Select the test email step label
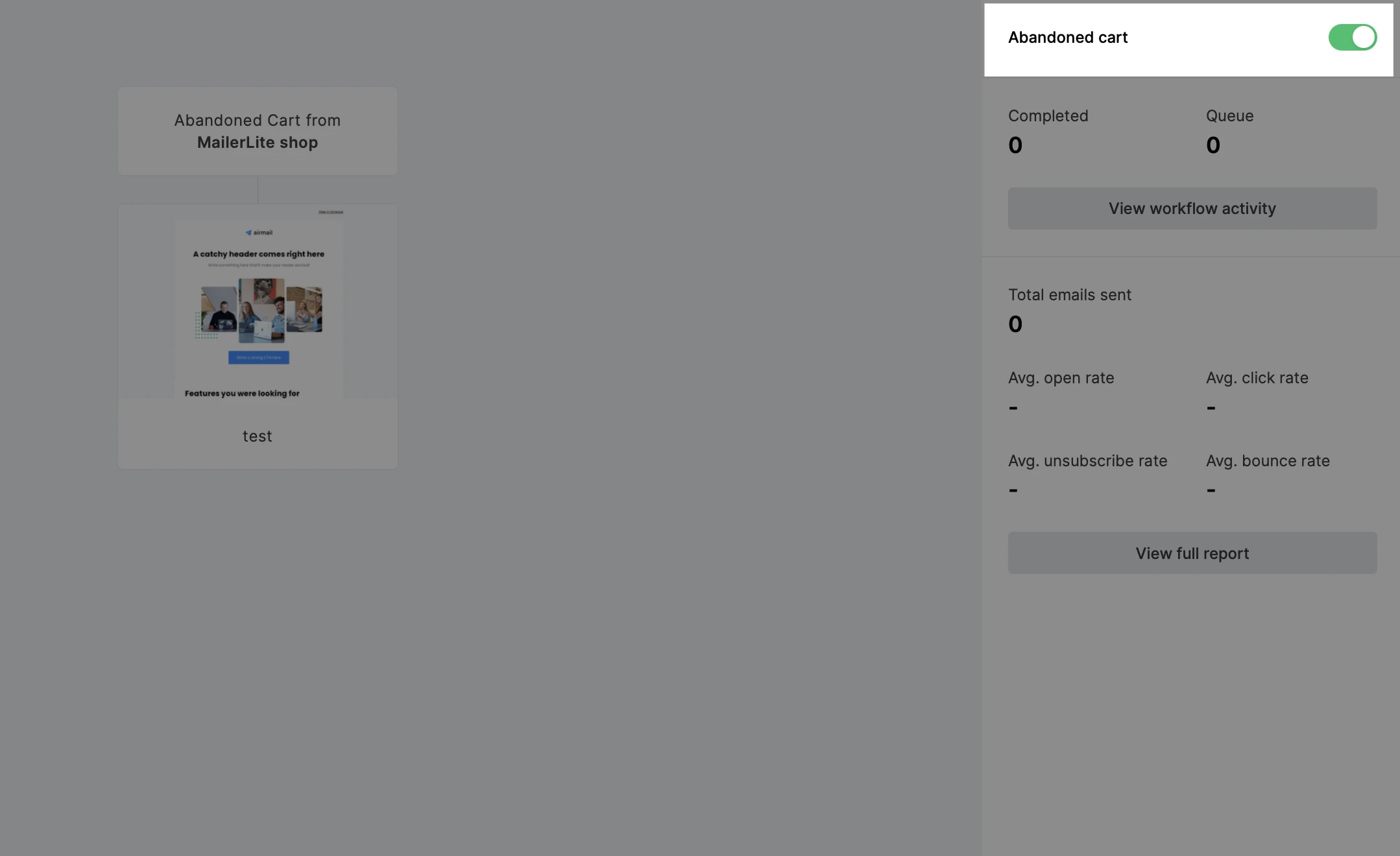 pos(258,436)
